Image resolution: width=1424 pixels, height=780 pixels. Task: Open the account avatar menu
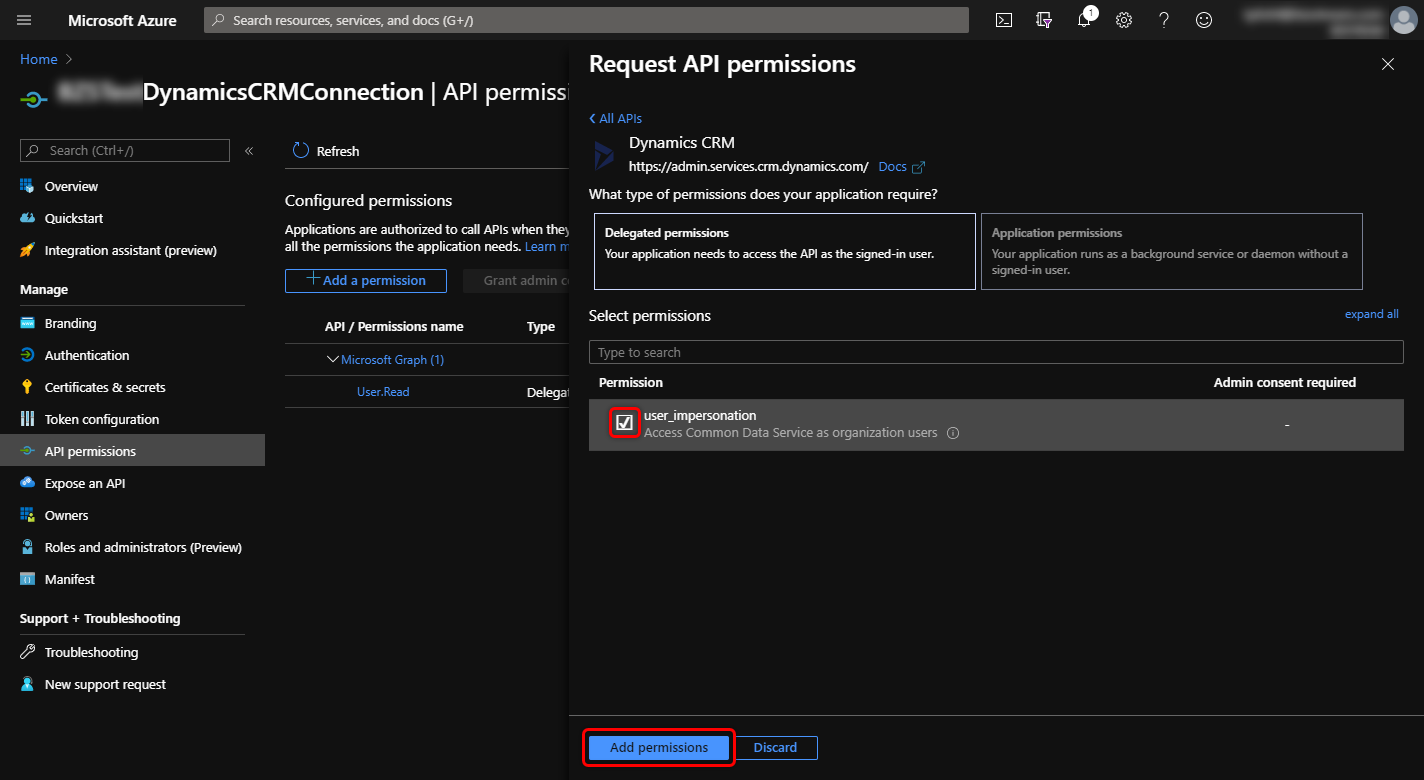point(1403,20)
